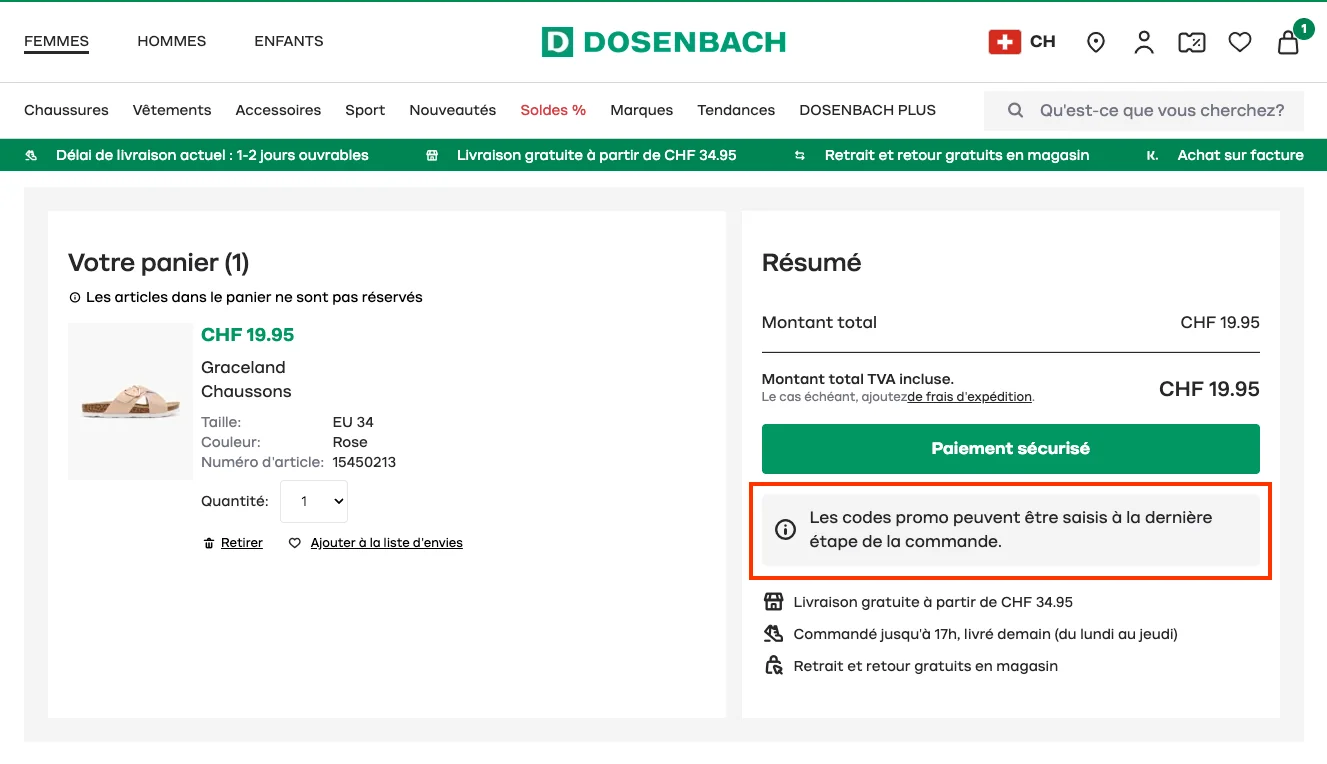The image size is (1327, 764).
Task: Click the trash icon next to Retirer
Action: click(209, 543)
